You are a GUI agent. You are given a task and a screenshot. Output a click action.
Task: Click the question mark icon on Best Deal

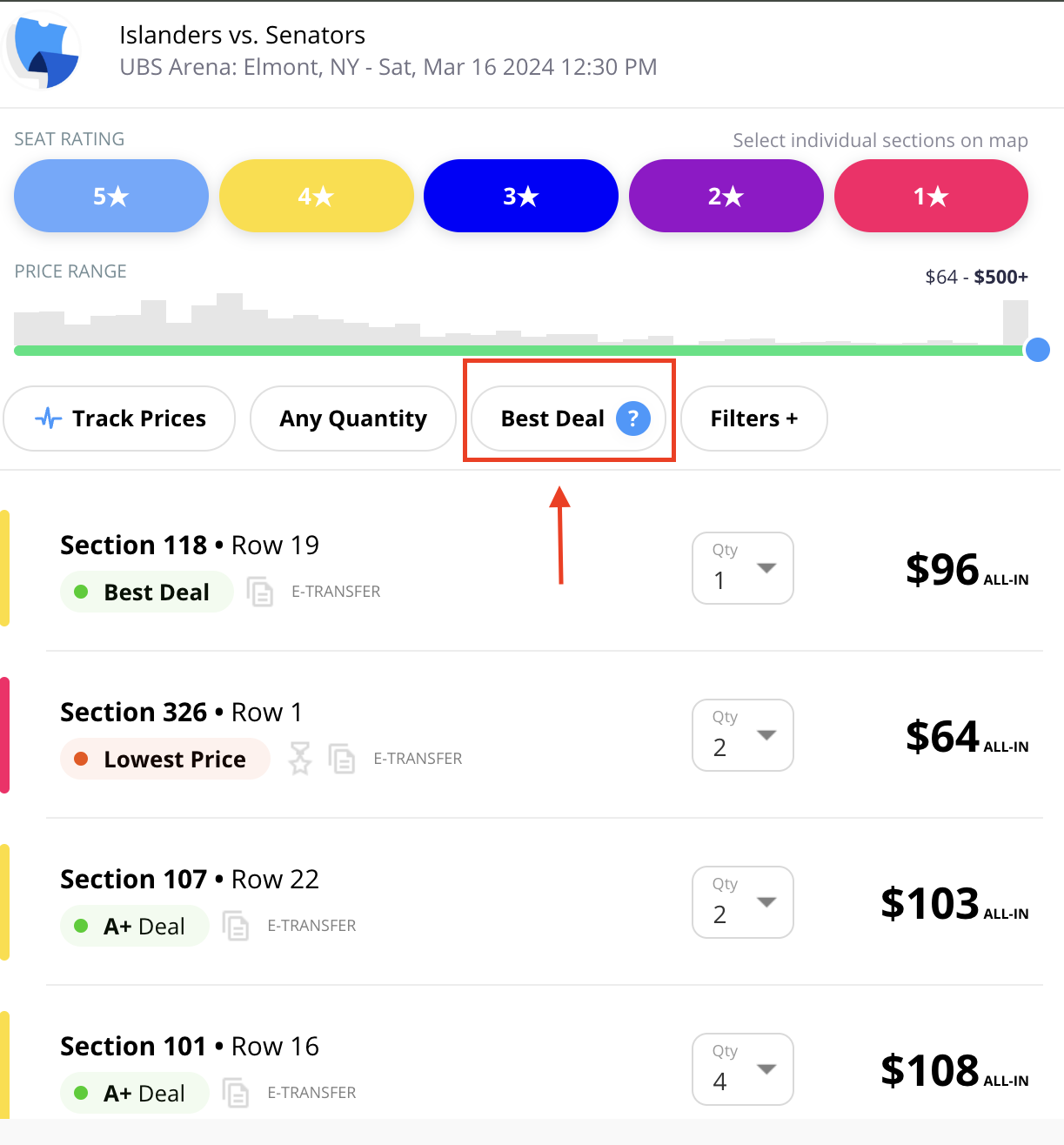633,418
